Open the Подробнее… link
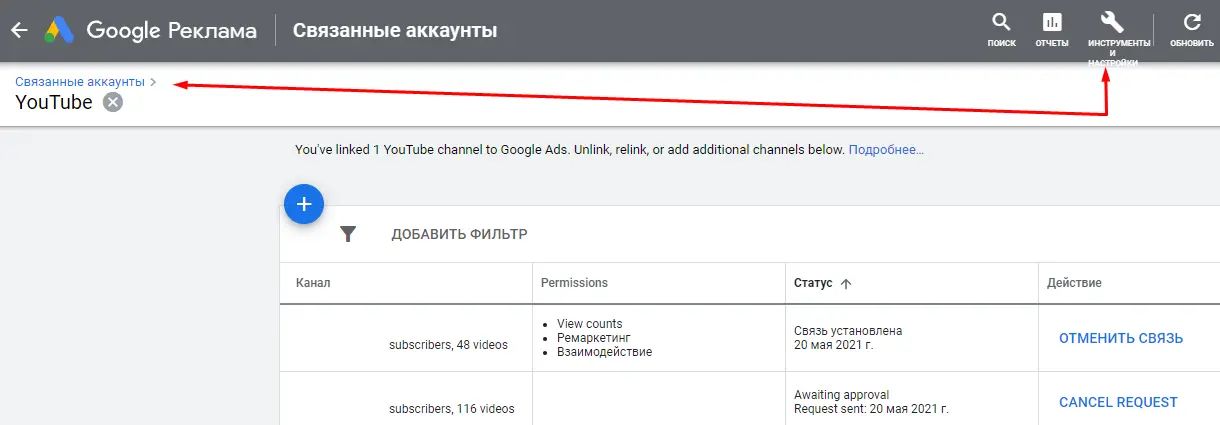 pos(886,150)
